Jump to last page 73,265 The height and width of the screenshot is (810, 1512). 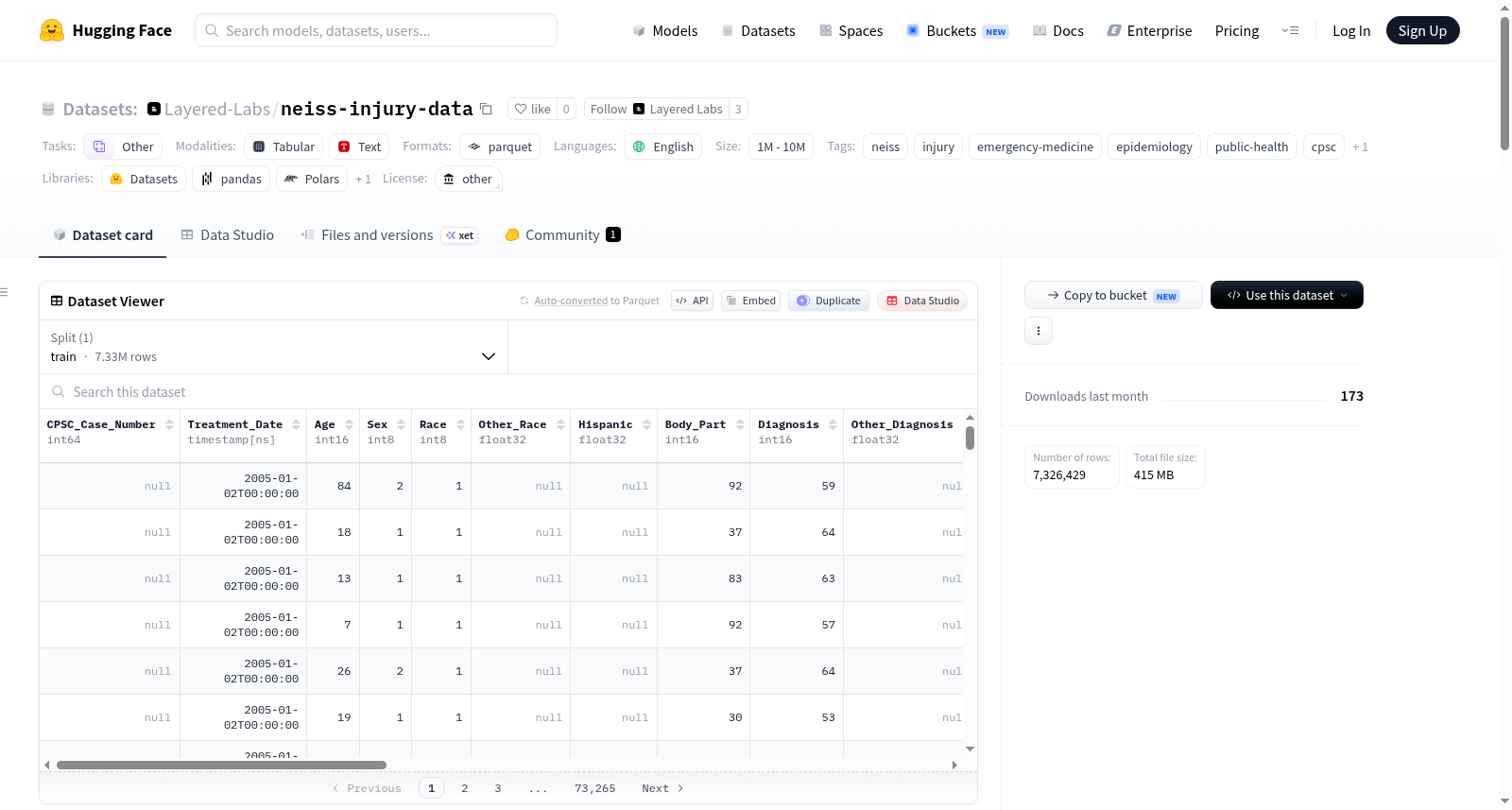click(594, 788)
